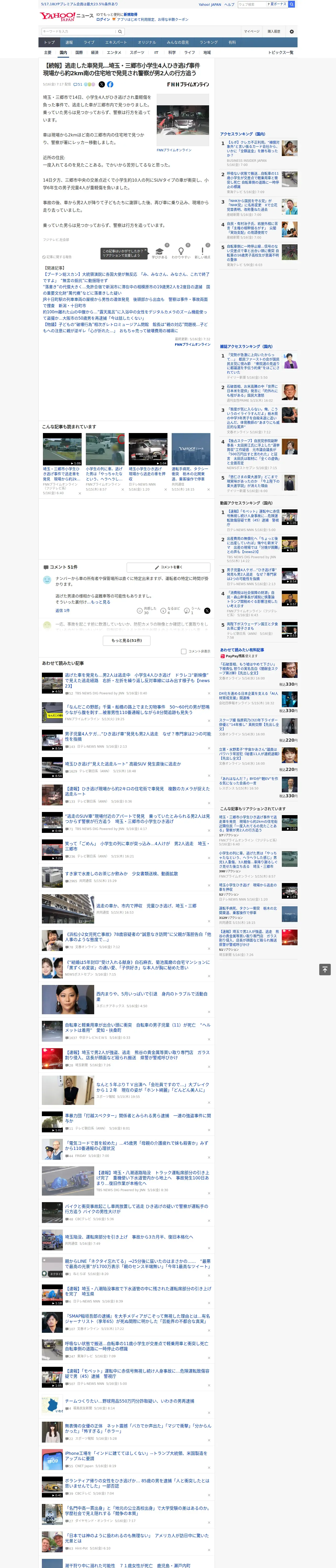
Task: Select the エンタメ category tab
Action: 114,53
